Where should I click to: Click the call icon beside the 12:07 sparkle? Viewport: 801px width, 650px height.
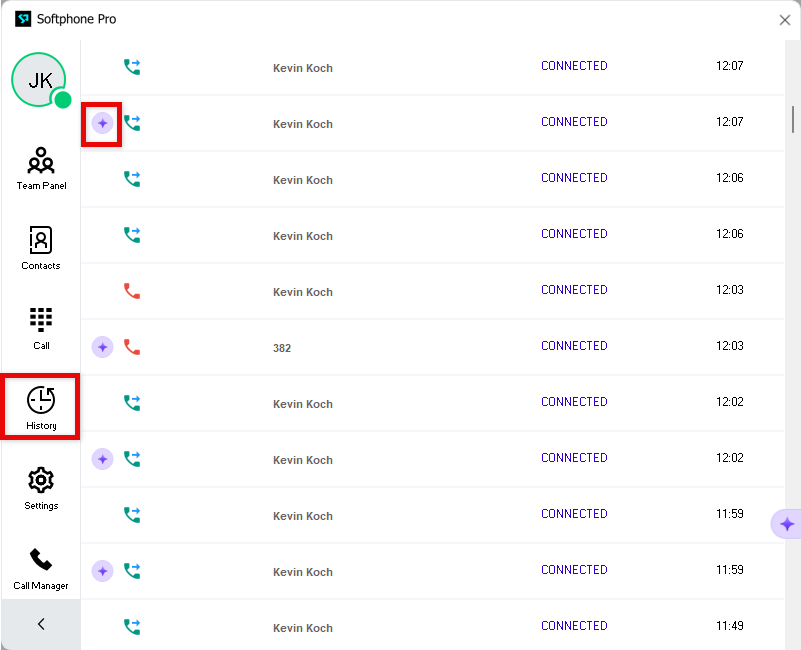[x=132, y=123]
